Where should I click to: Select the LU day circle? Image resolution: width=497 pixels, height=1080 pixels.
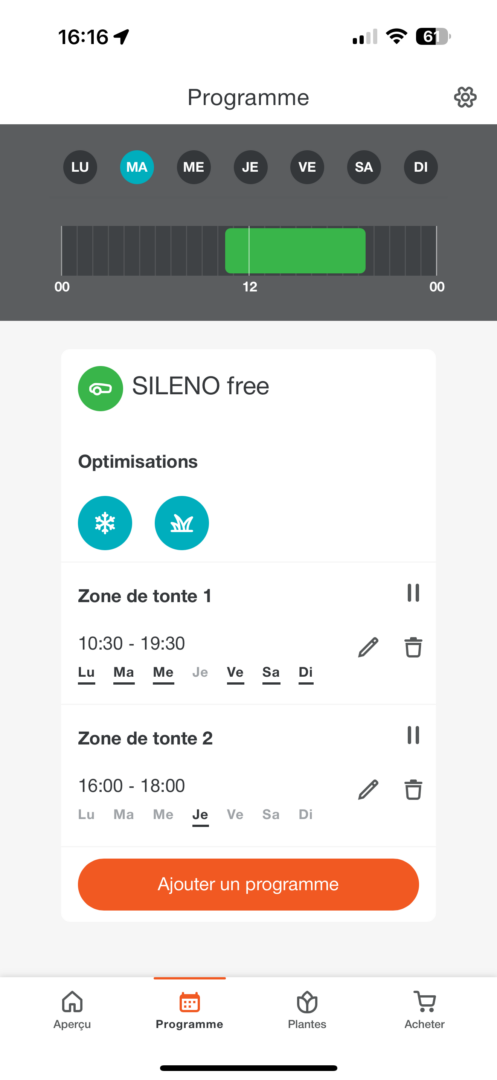[x=81, y=167]
